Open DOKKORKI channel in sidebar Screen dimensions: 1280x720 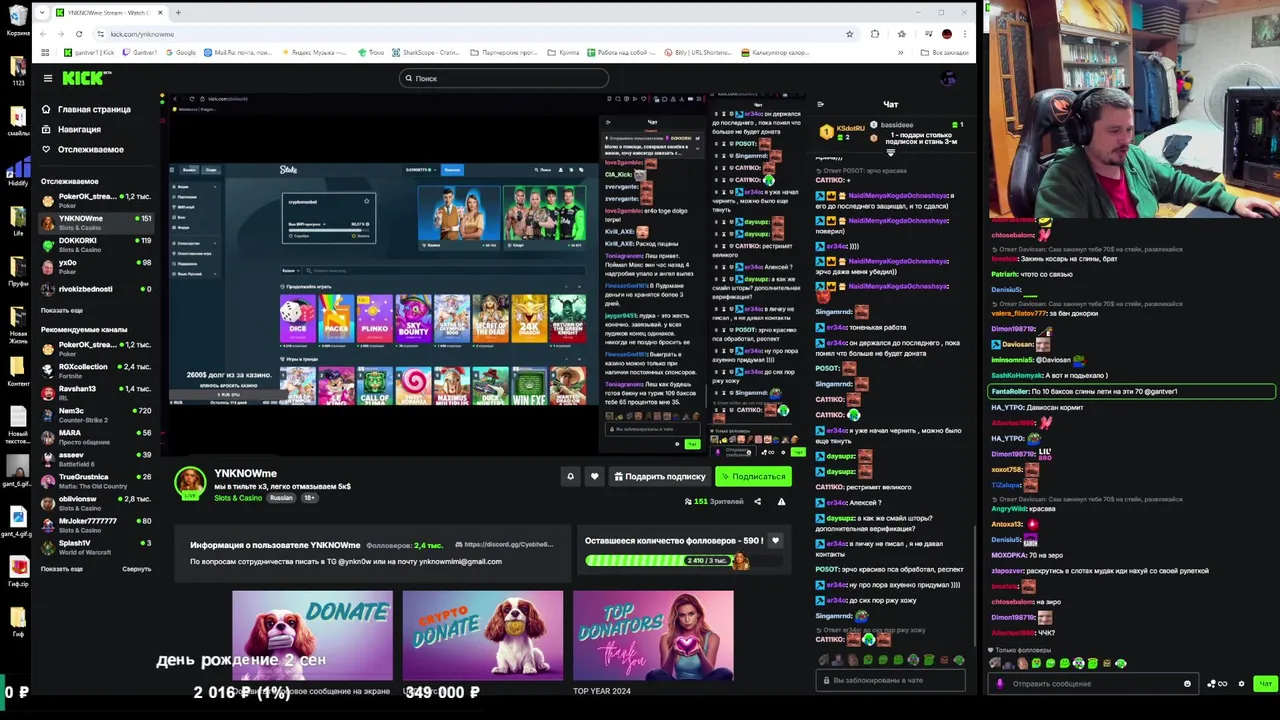(96, 244)
